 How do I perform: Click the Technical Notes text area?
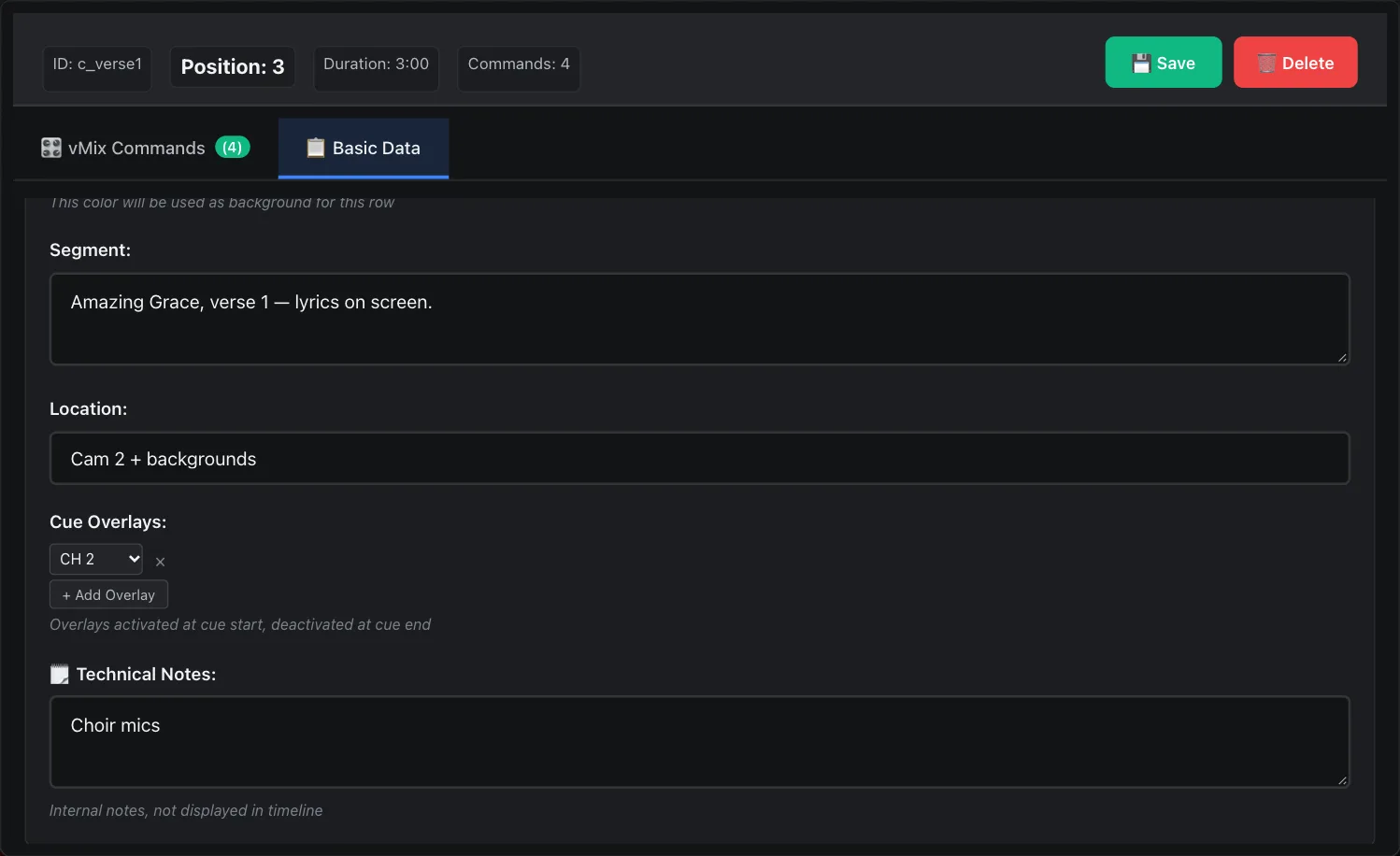(x=700, y=742)
